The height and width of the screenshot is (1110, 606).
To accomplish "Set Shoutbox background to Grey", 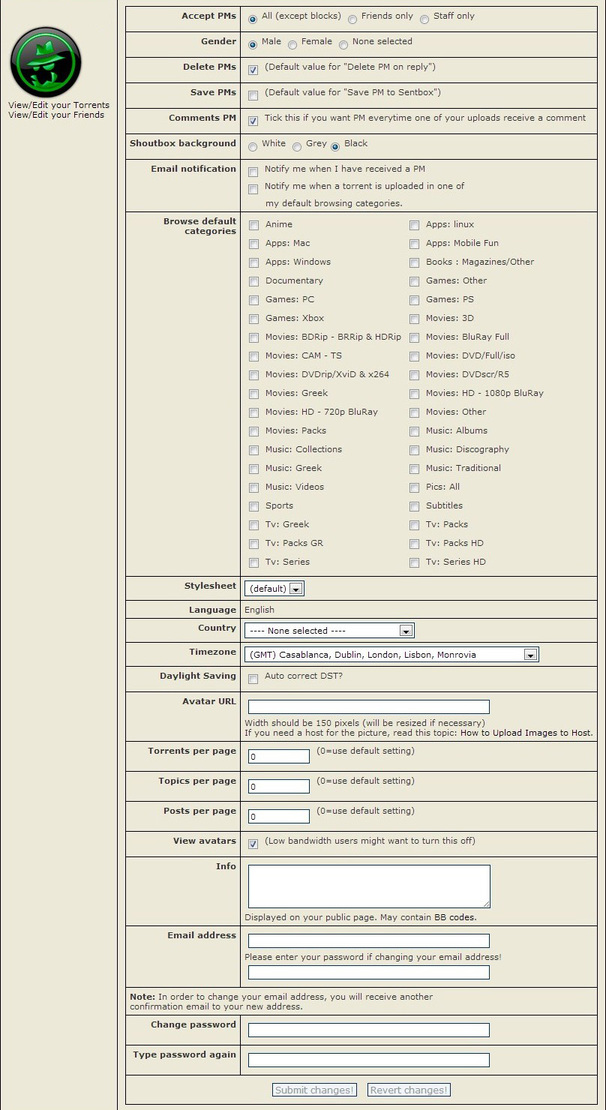I will pos(297,147).
